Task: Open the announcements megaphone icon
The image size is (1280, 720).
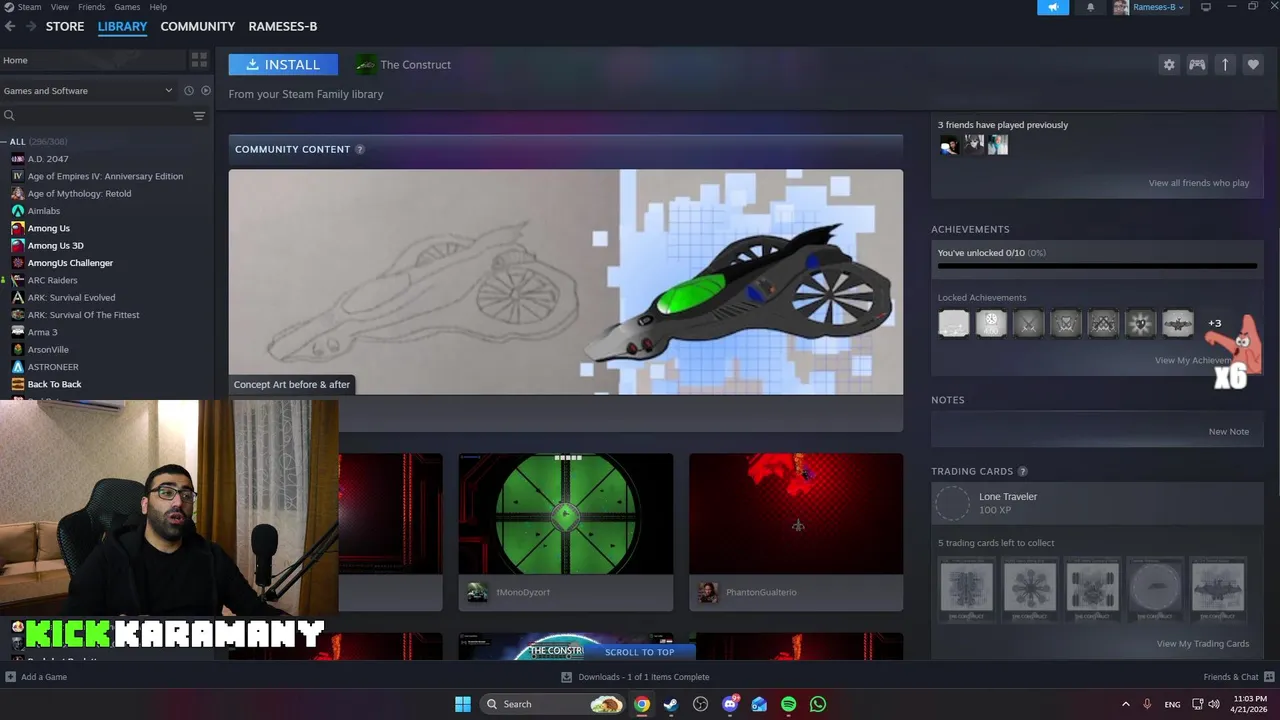Action: coord(1053,7)
